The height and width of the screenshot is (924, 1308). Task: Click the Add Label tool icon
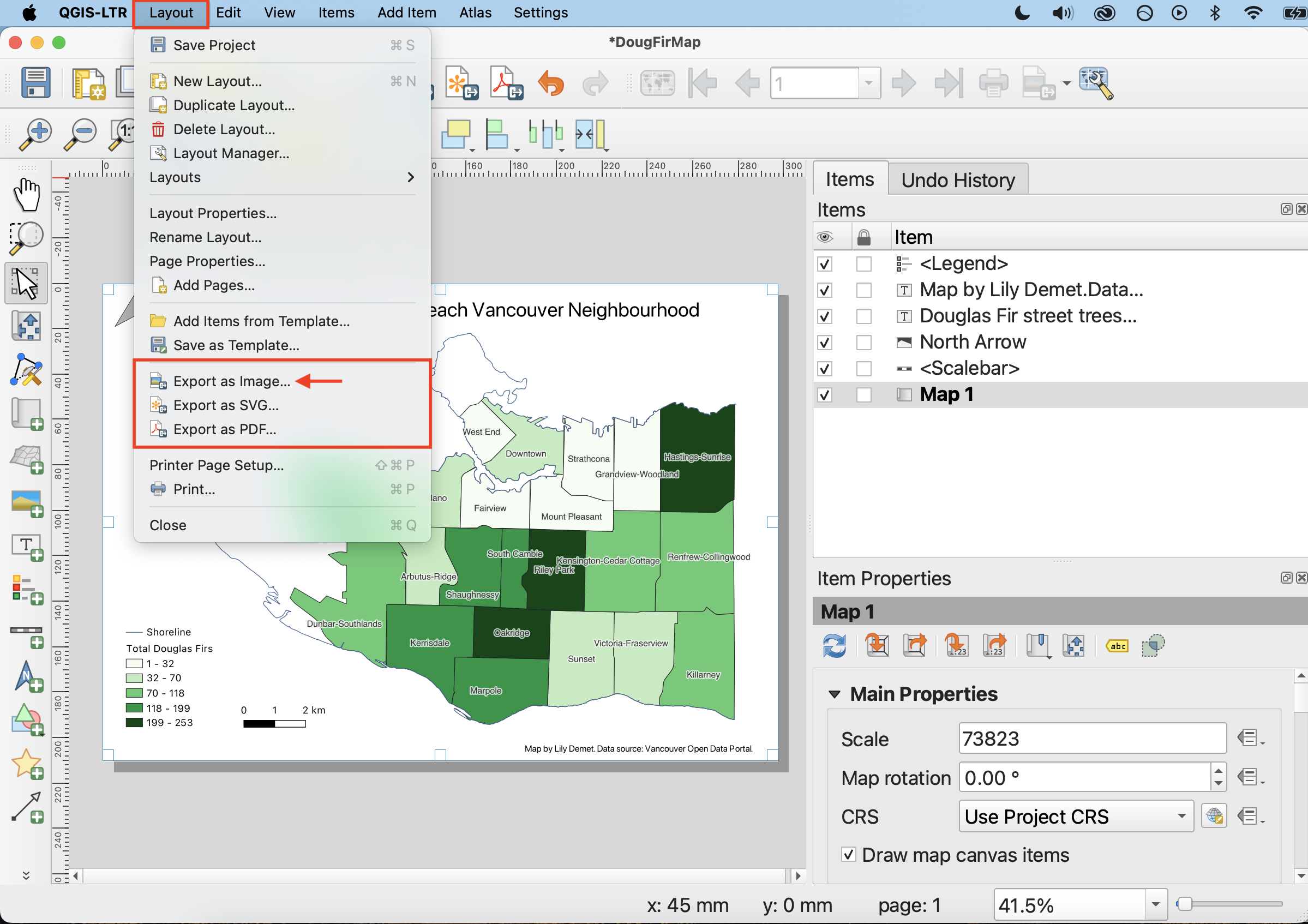click(x=27, y=548)
